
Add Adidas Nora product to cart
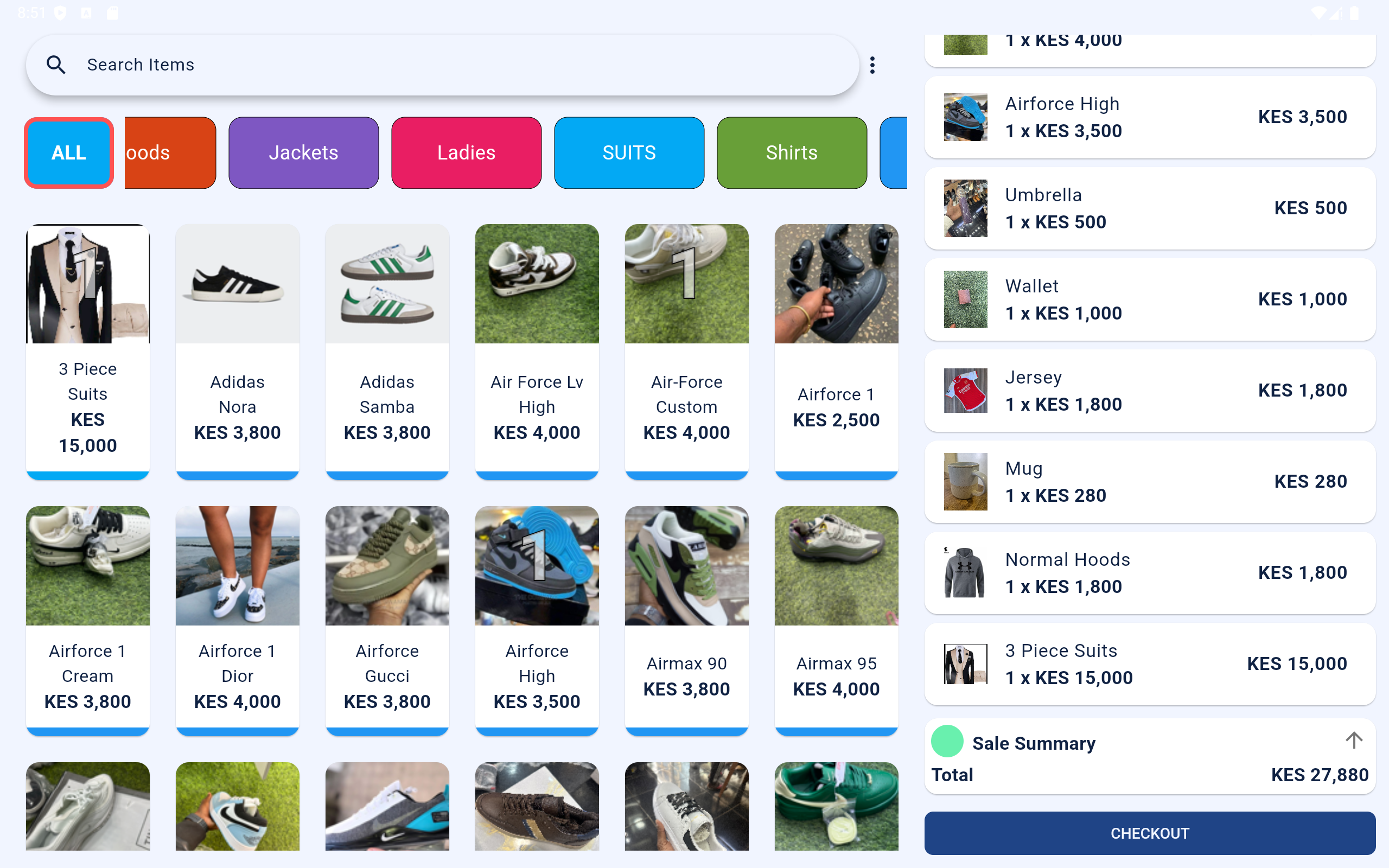(x=238, y=352)
